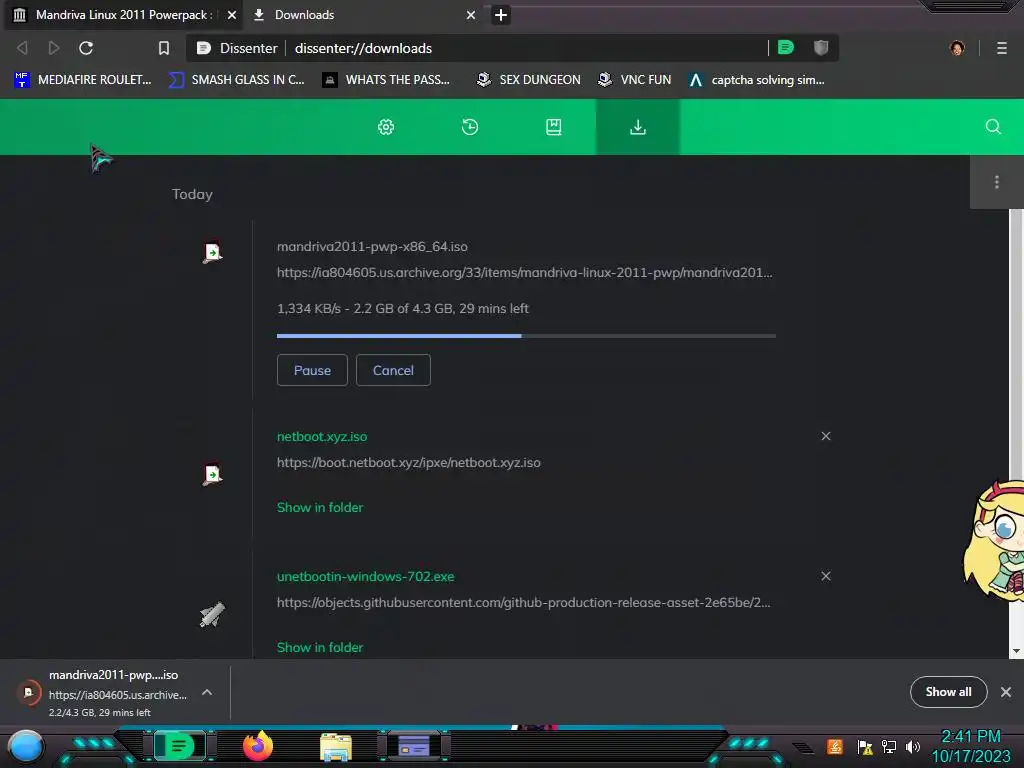
Task: Reload the current page
Action: [x=86, y=48]
